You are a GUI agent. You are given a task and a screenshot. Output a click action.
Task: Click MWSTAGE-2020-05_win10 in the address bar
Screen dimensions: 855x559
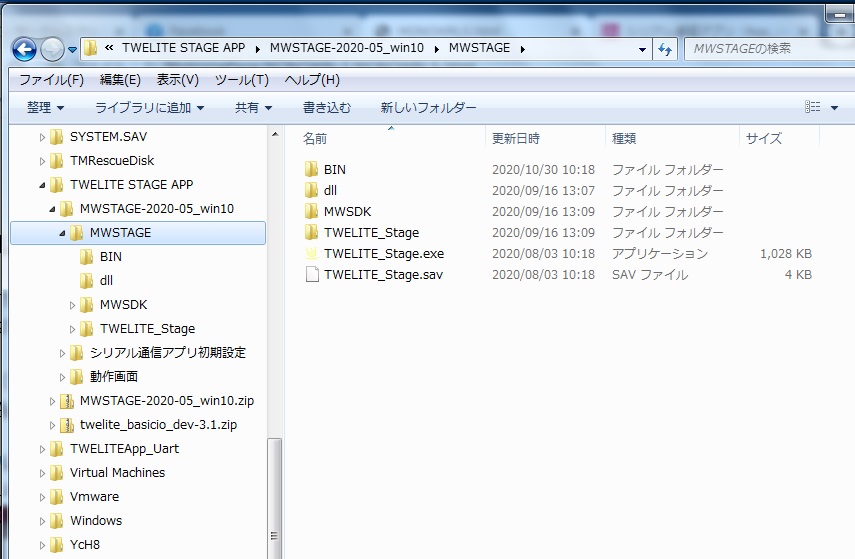(347, 48)
